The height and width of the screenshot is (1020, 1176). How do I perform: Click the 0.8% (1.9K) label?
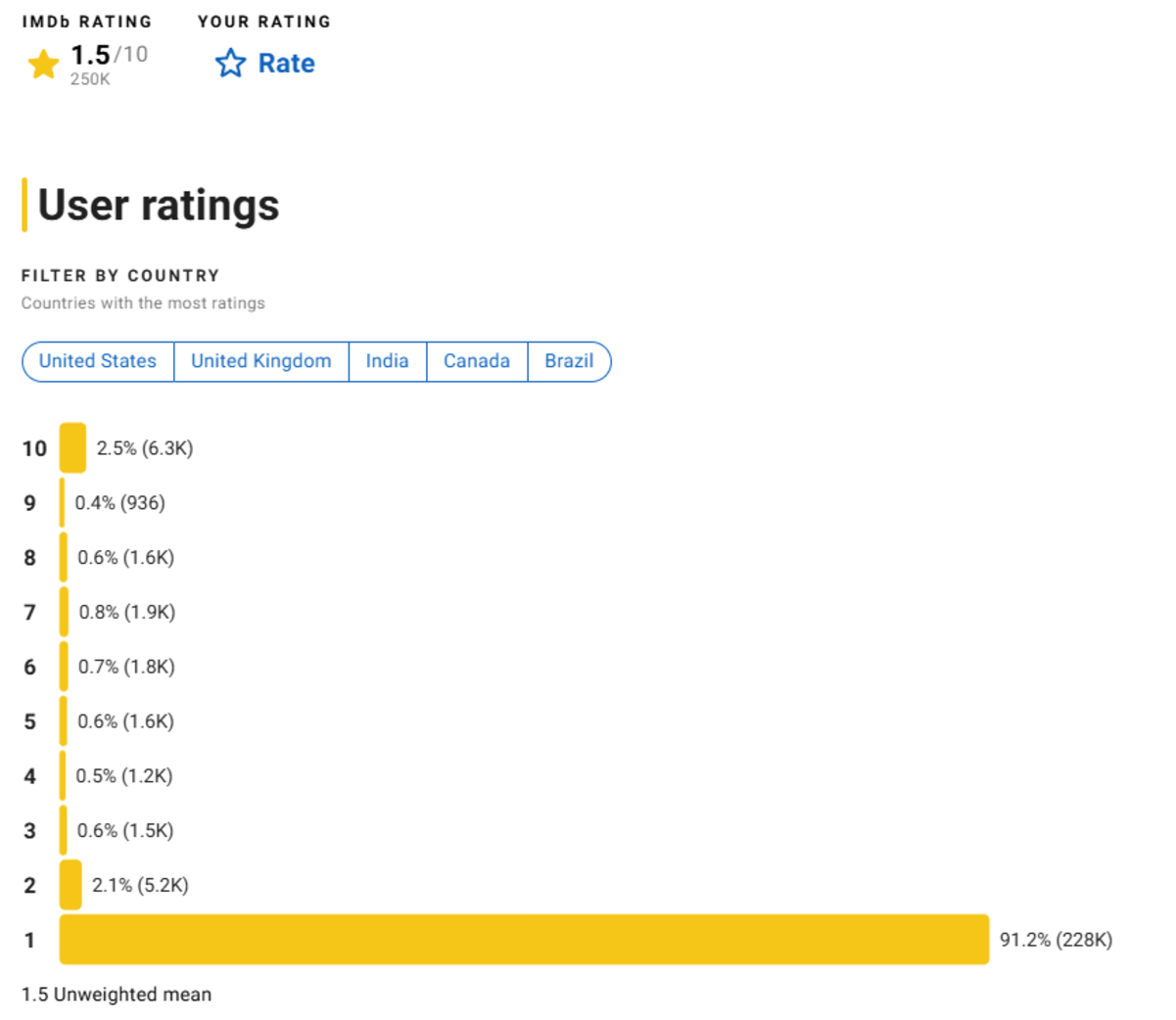127,612
